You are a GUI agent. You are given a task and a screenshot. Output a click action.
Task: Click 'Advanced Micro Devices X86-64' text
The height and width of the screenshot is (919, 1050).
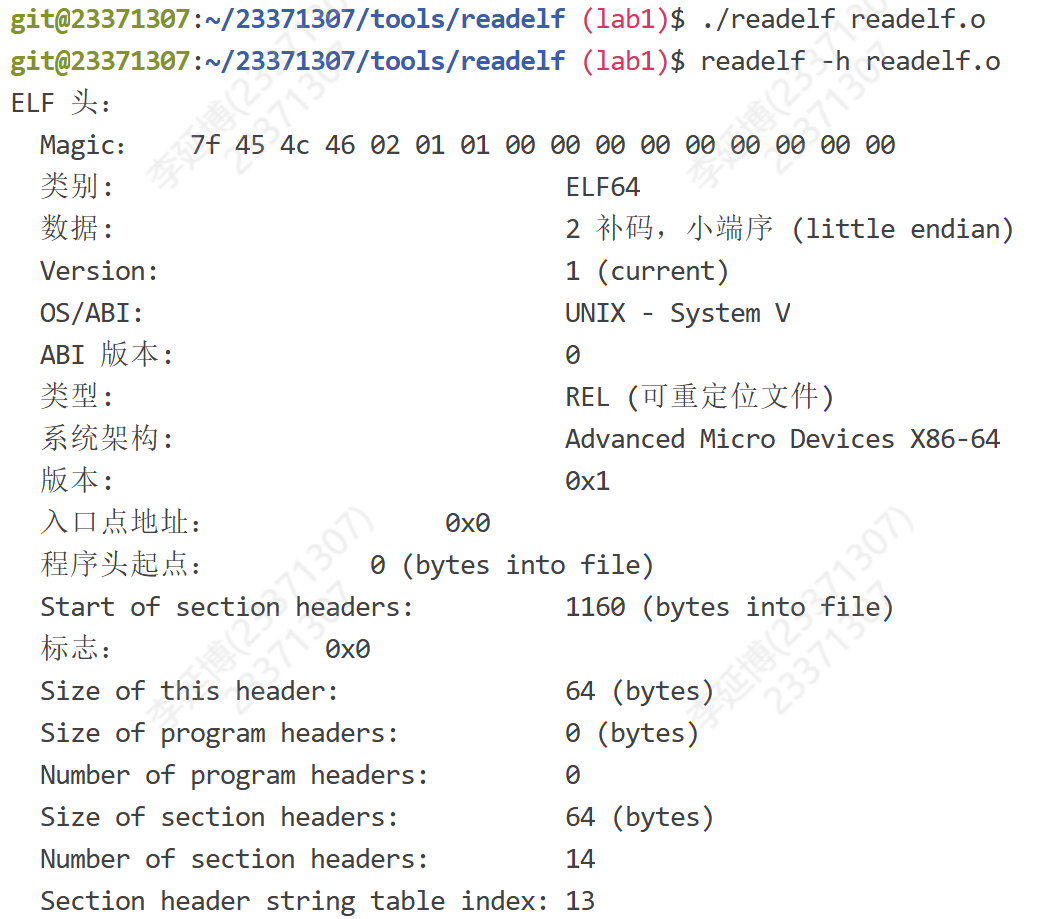tap(782, 439)
